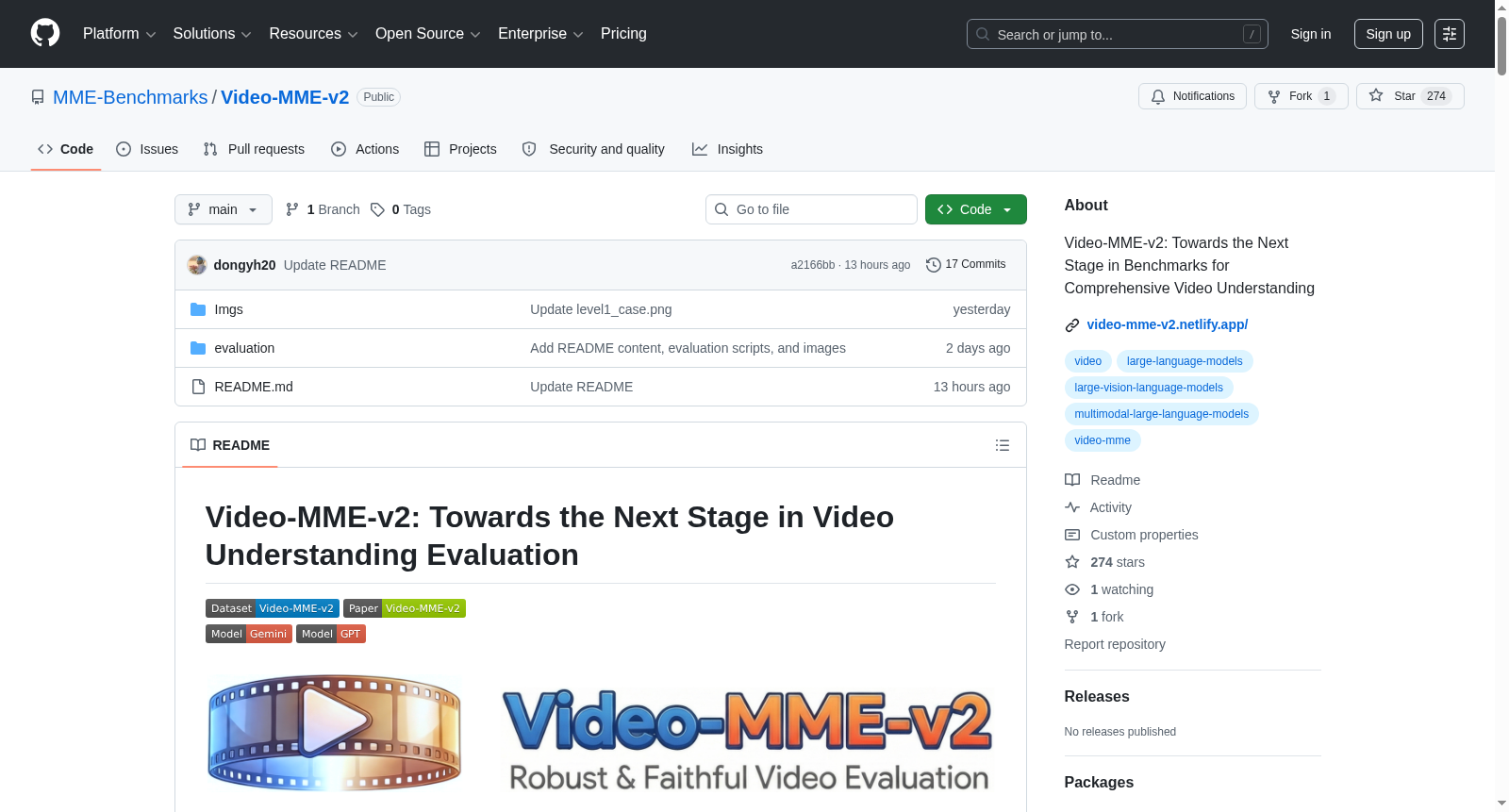Open the Copilot command palette icon button

pos(1449,34)
